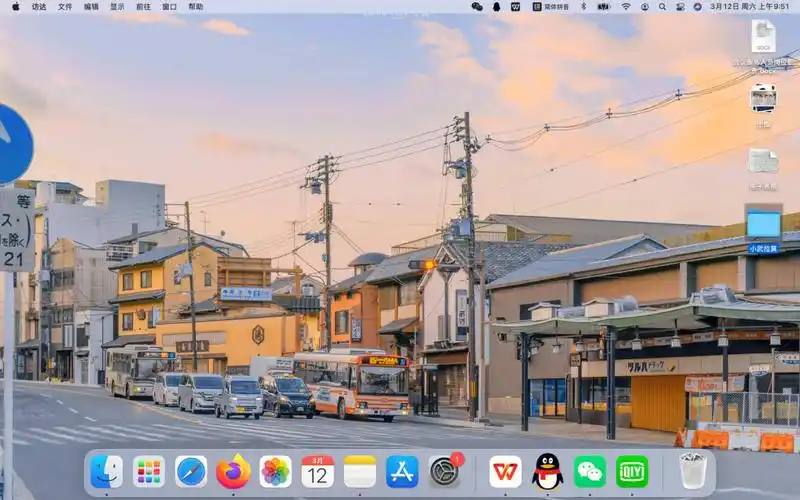Screen dimensions: 800x500
Task: Open the Photos app
Action: [276, 471]
